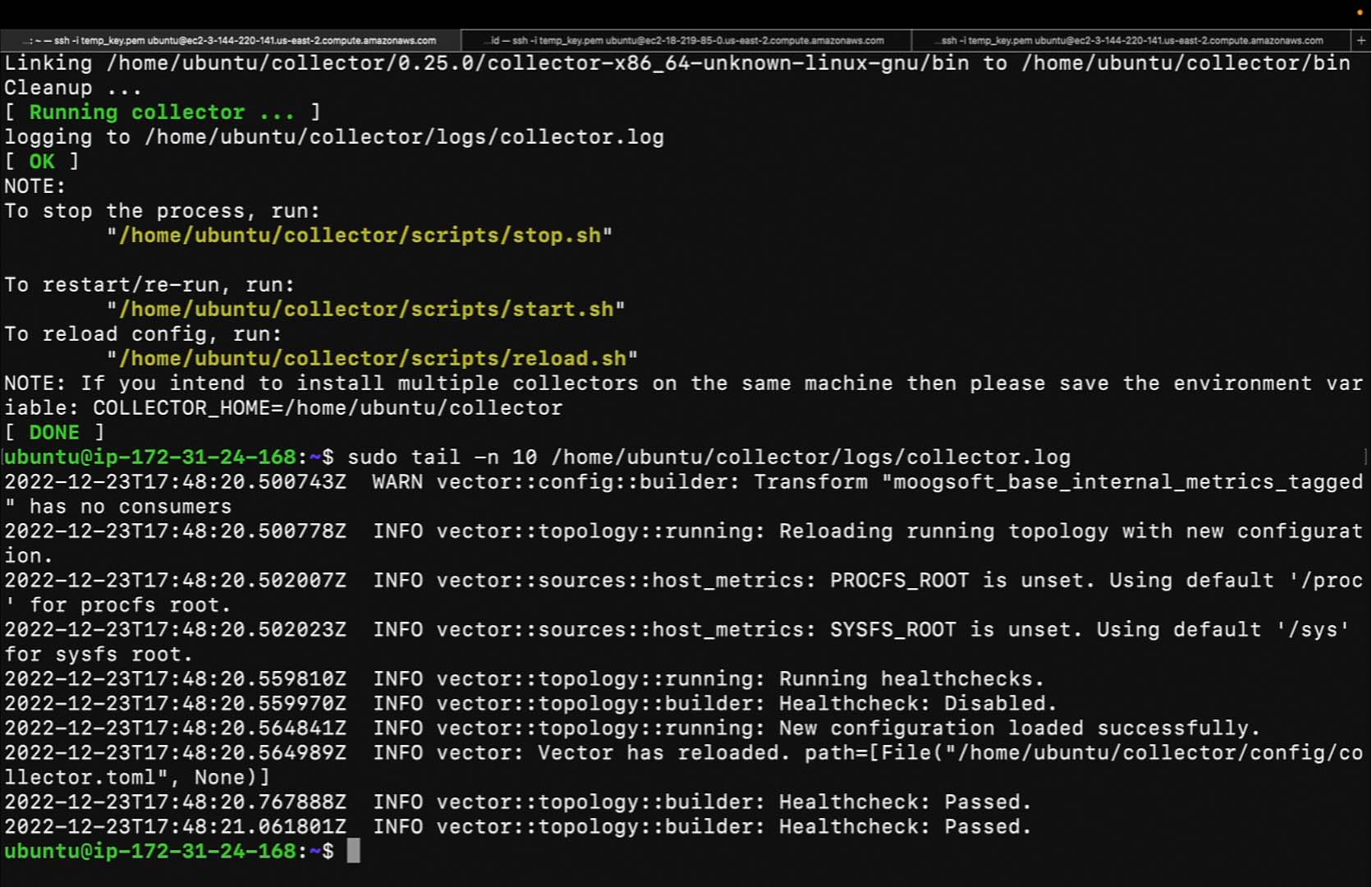Viewport: 1372px width, 887px height.
Task: Click the WARN log level entry
Action: 397,482
